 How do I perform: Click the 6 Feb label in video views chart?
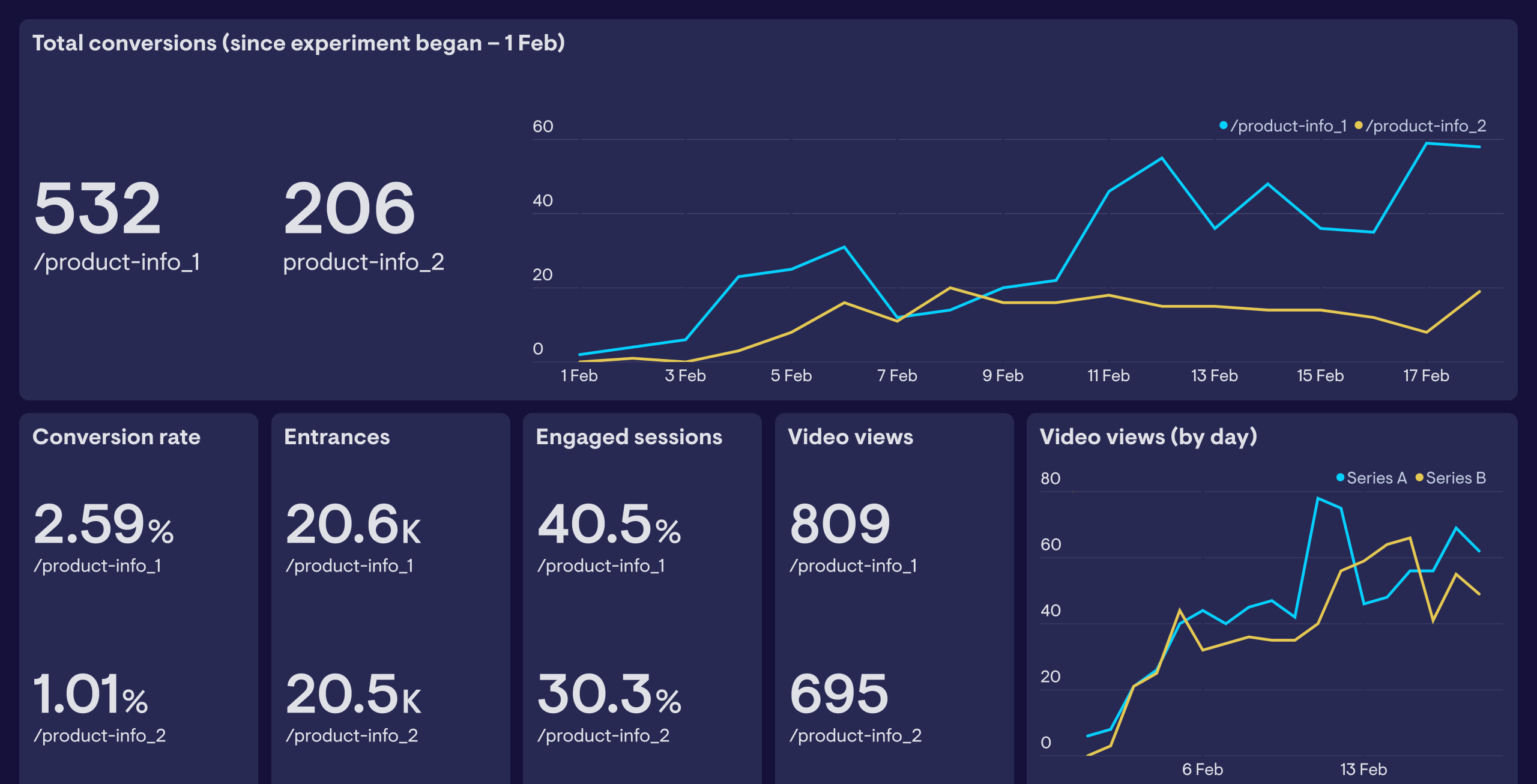[1203, 770]
